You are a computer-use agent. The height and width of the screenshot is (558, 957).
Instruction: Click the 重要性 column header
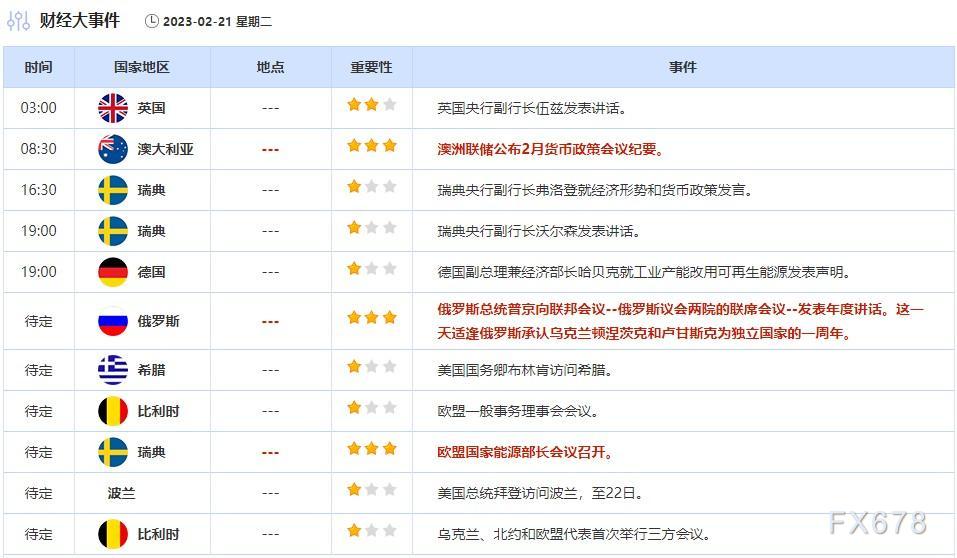point(371,67)
